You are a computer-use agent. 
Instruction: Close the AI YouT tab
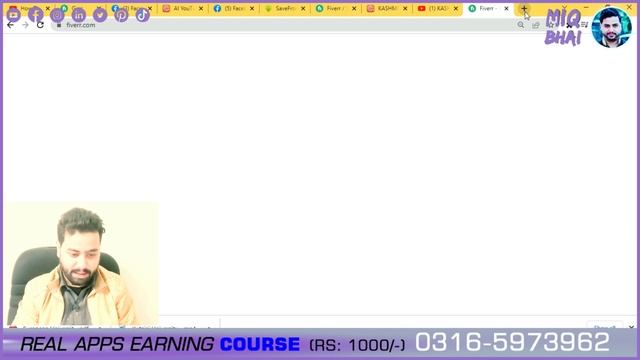coord(201,8)
